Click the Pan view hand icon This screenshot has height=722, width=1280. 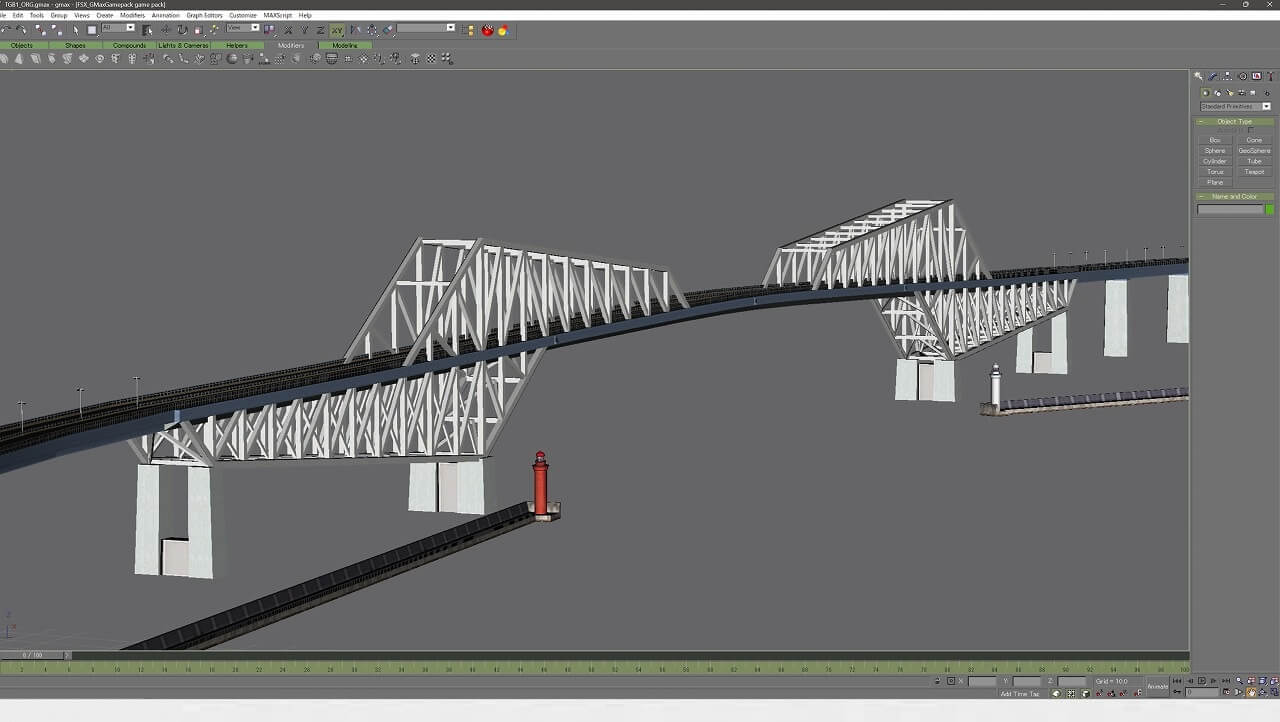pos(1251,692)
